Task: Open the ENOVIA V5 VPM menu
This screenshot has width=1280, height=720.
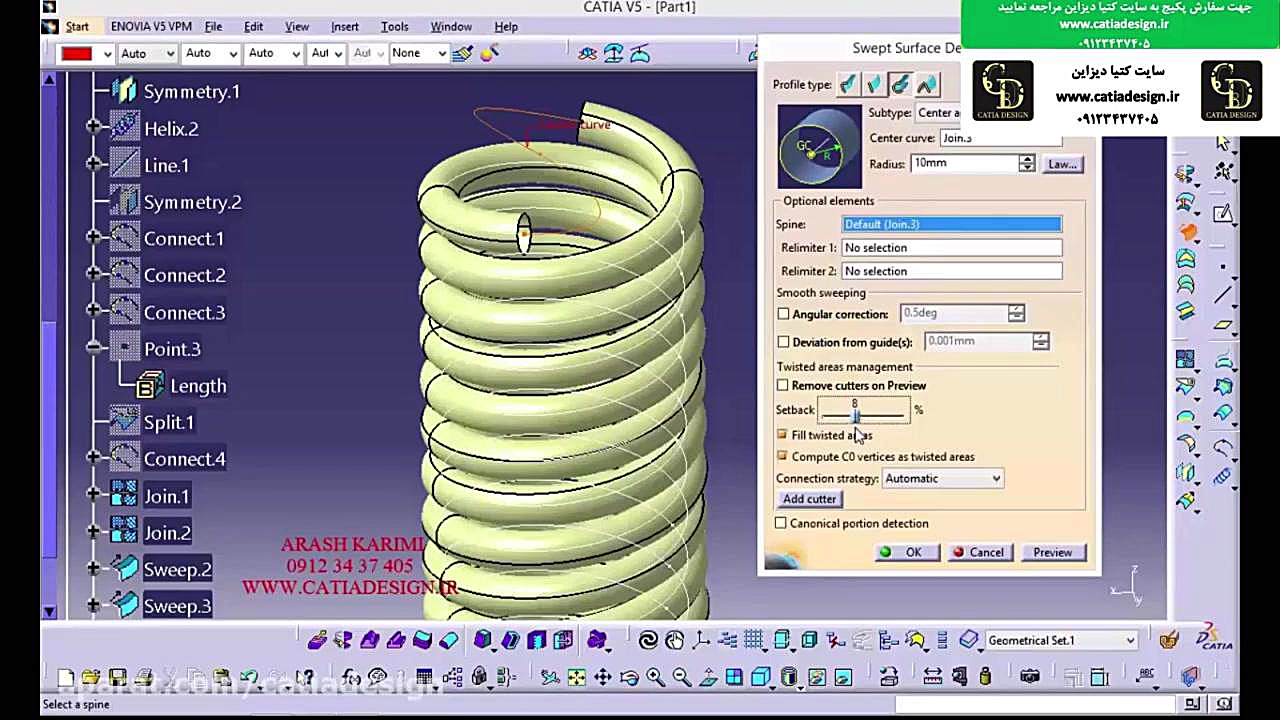Action: pyautogui.click(x=153, y=27)
